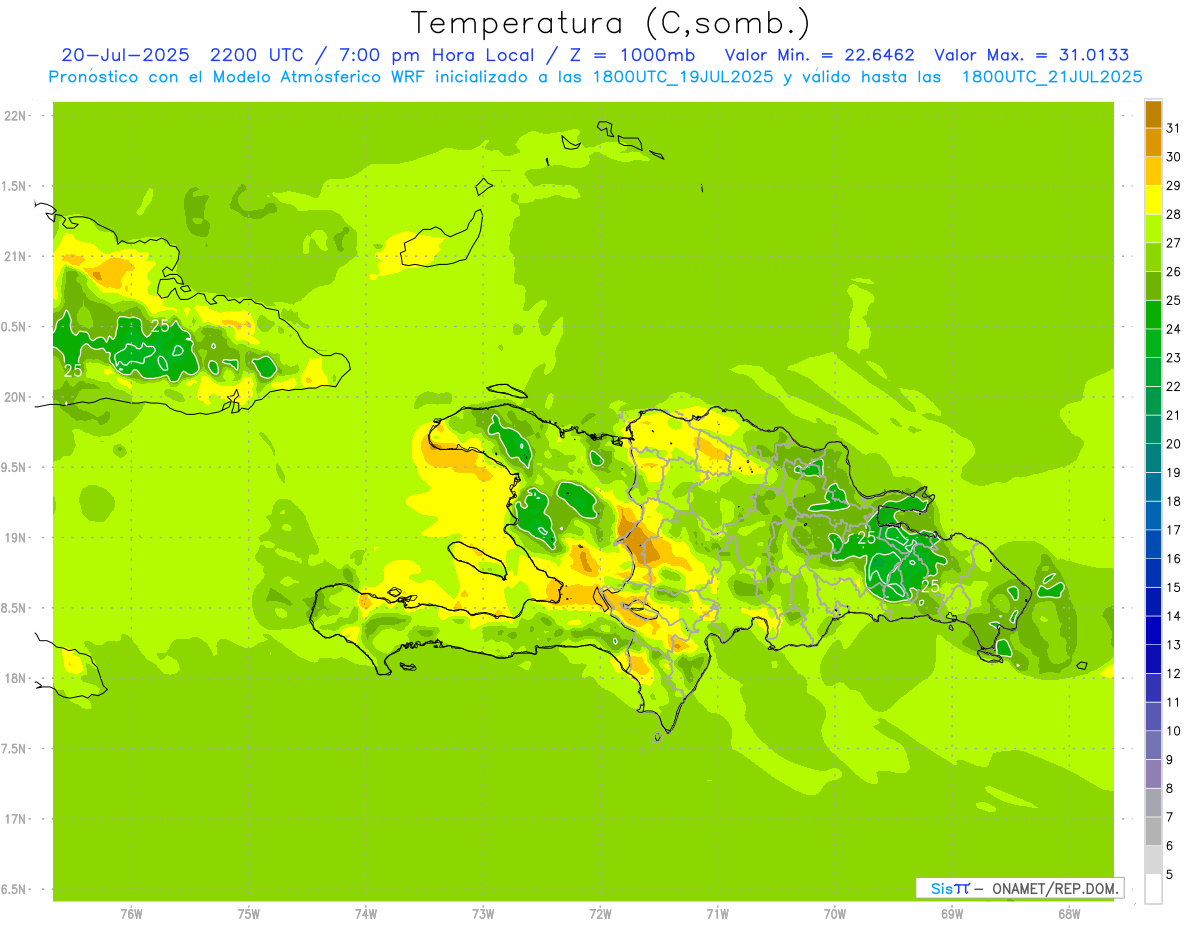Click the legend value 18

click(x=1174, y=501)
